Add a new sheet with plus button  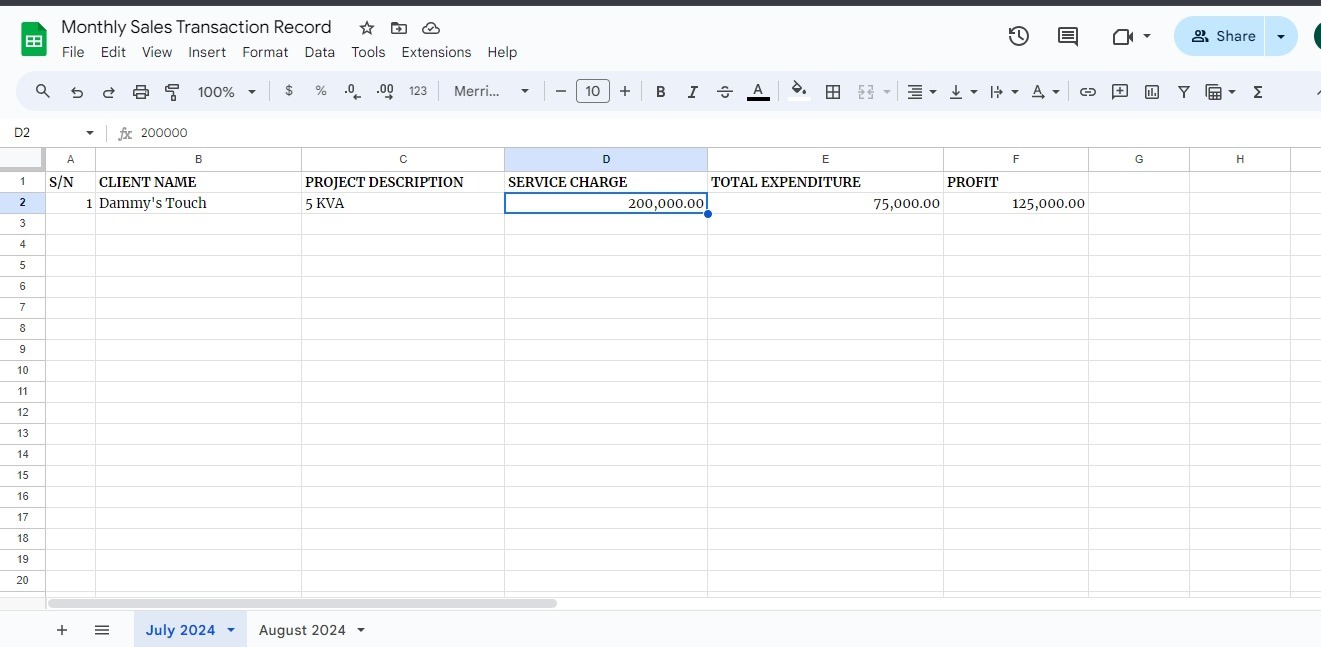tap(62, 630)
